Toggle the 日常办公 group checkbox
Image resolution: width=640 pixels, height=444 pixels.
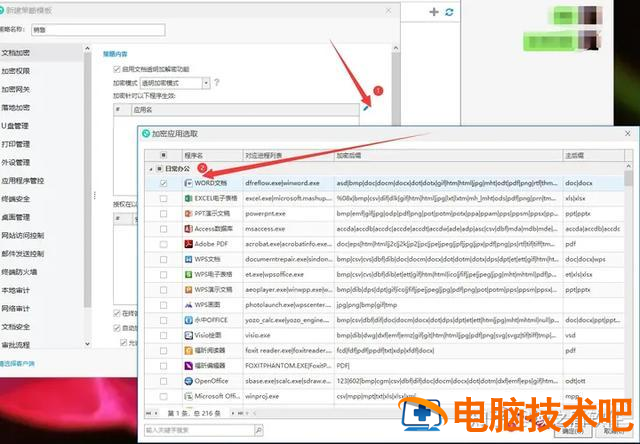[160, 169]
